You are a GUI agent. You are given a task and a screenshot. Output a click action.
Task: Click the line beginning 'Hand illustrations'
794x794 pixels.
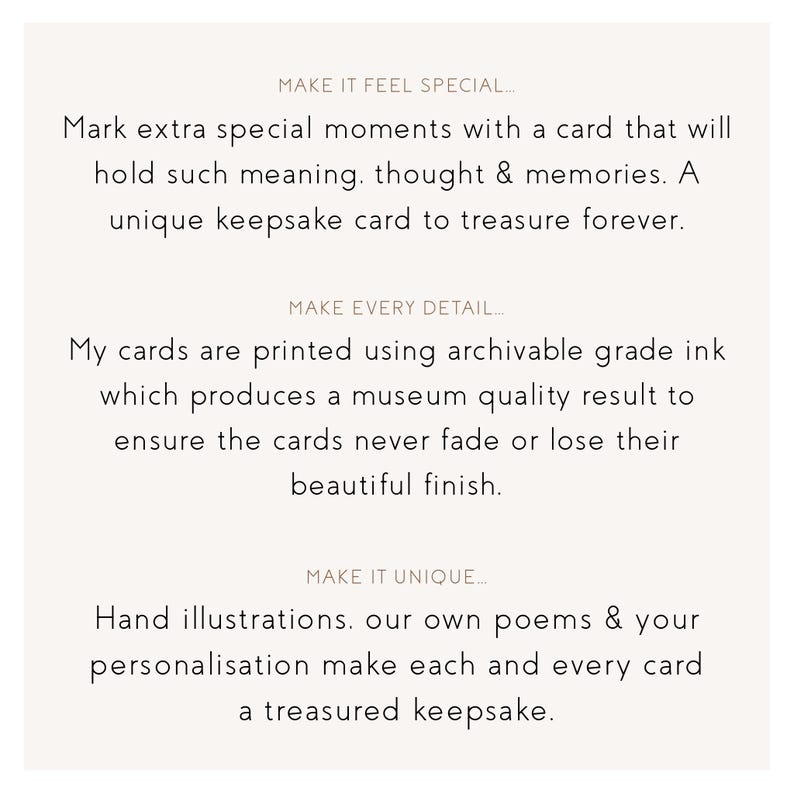pyautogui.click(x=397, y=620)
